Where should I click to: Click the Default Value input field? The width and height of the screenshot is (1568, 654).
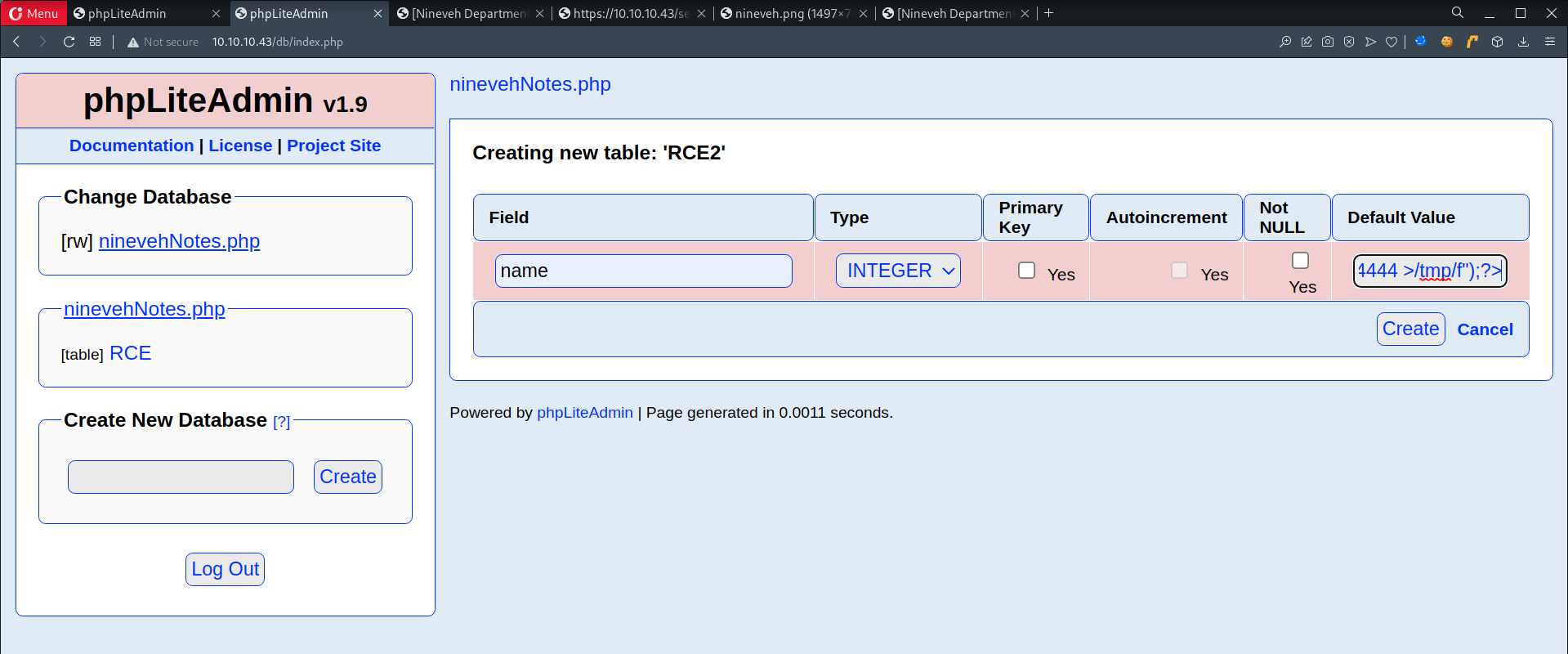pos(1430,271)
